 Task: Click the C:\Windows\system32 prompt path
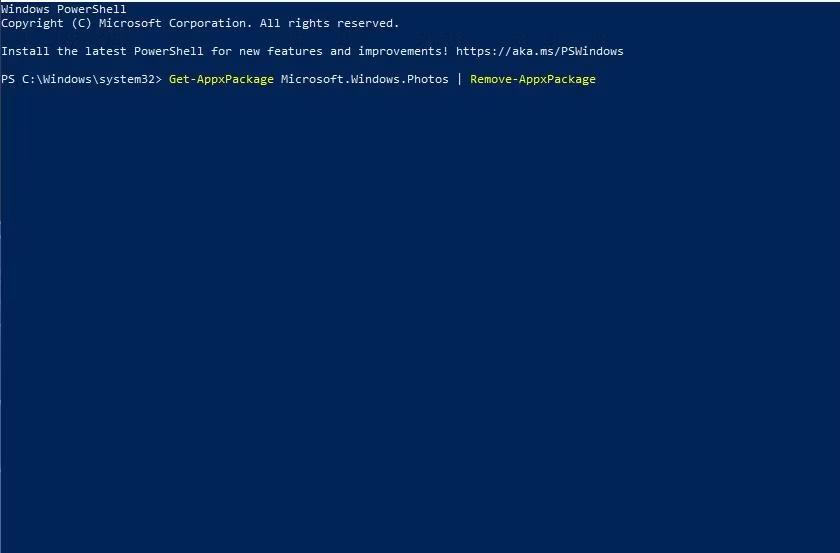pyautogui.click(x=88, y=79)
